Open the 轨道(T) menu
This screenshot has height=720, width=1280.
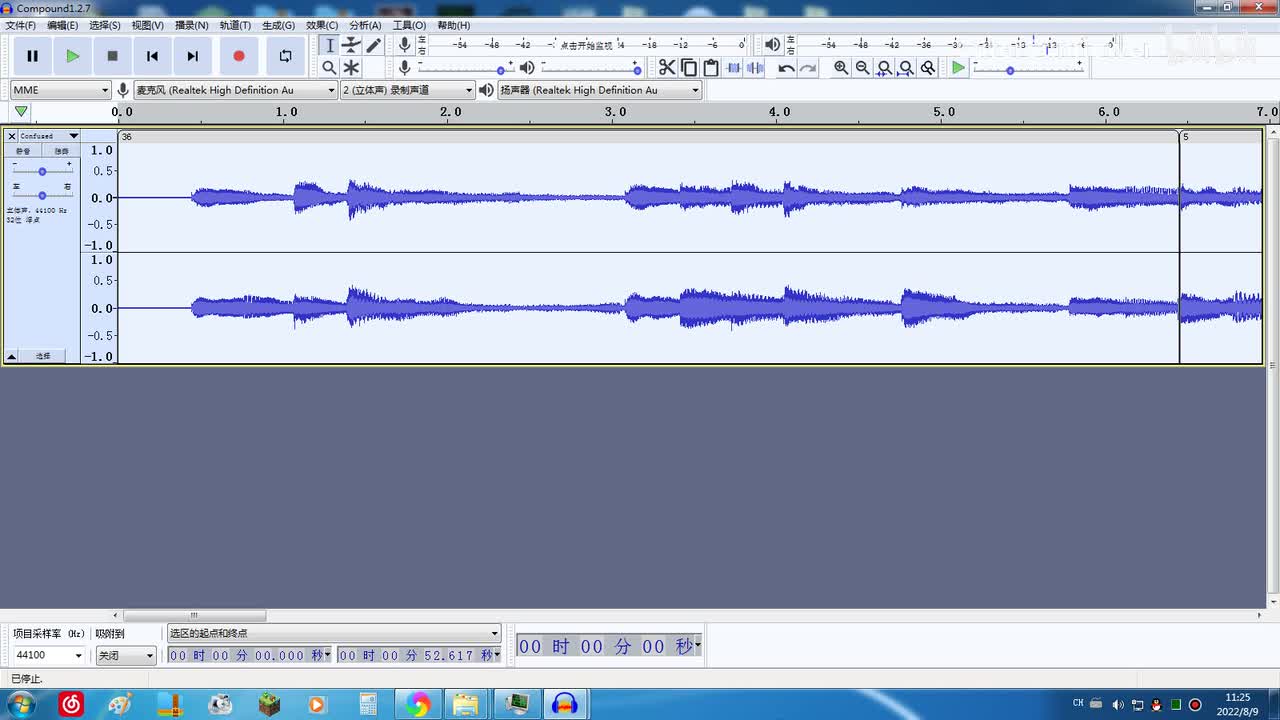click(x=235, y=25)
